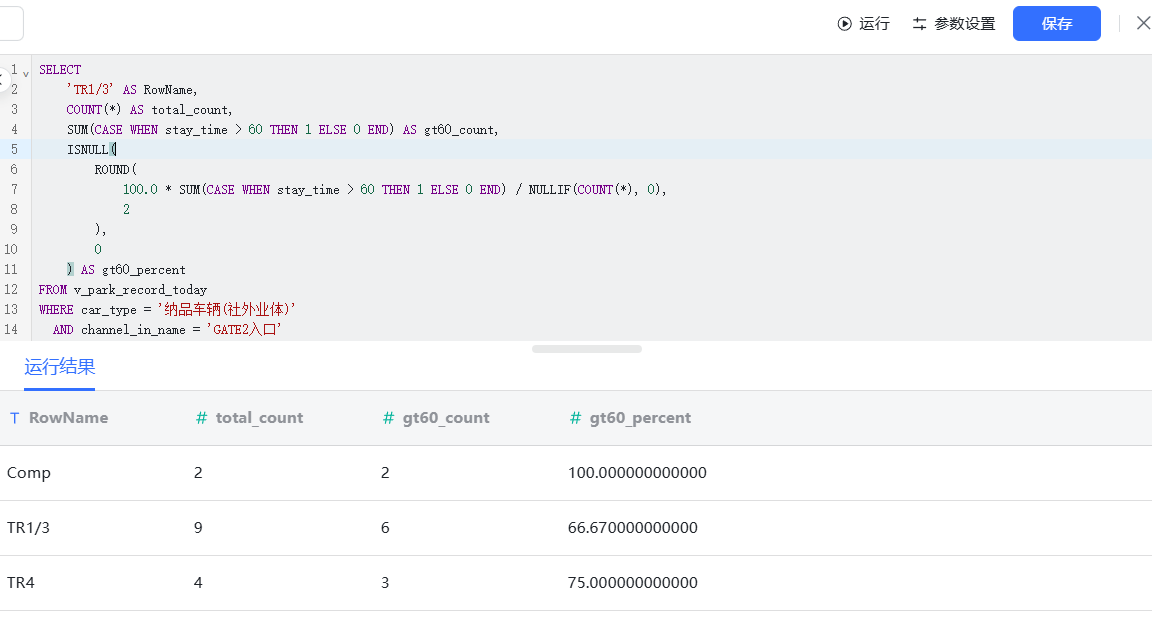Select the Comp result row
The image size is (1152, 634).
click(x=576, y=473)
